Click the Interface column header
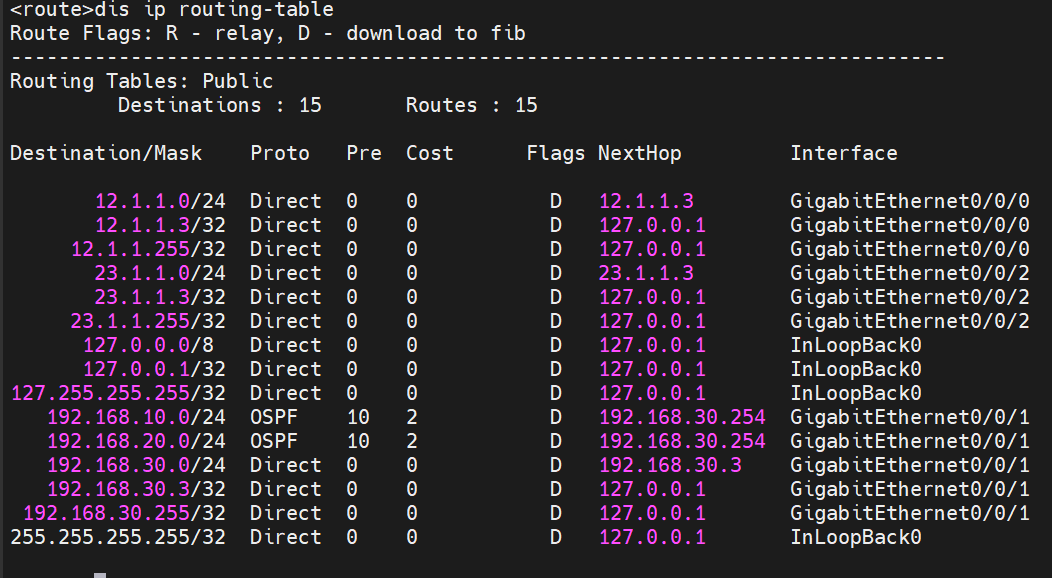This screenshot has height=578, width=1052. coord(843,153)
